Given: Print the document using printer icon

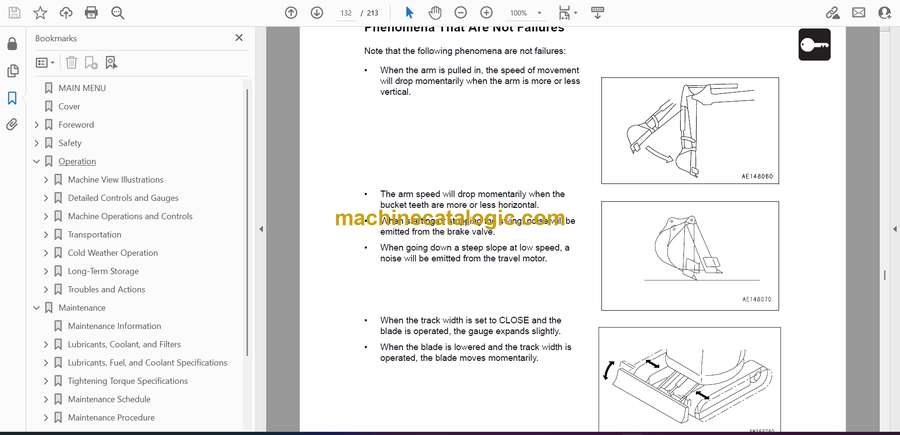Looking at the screenshot, I should pos(92,13).
